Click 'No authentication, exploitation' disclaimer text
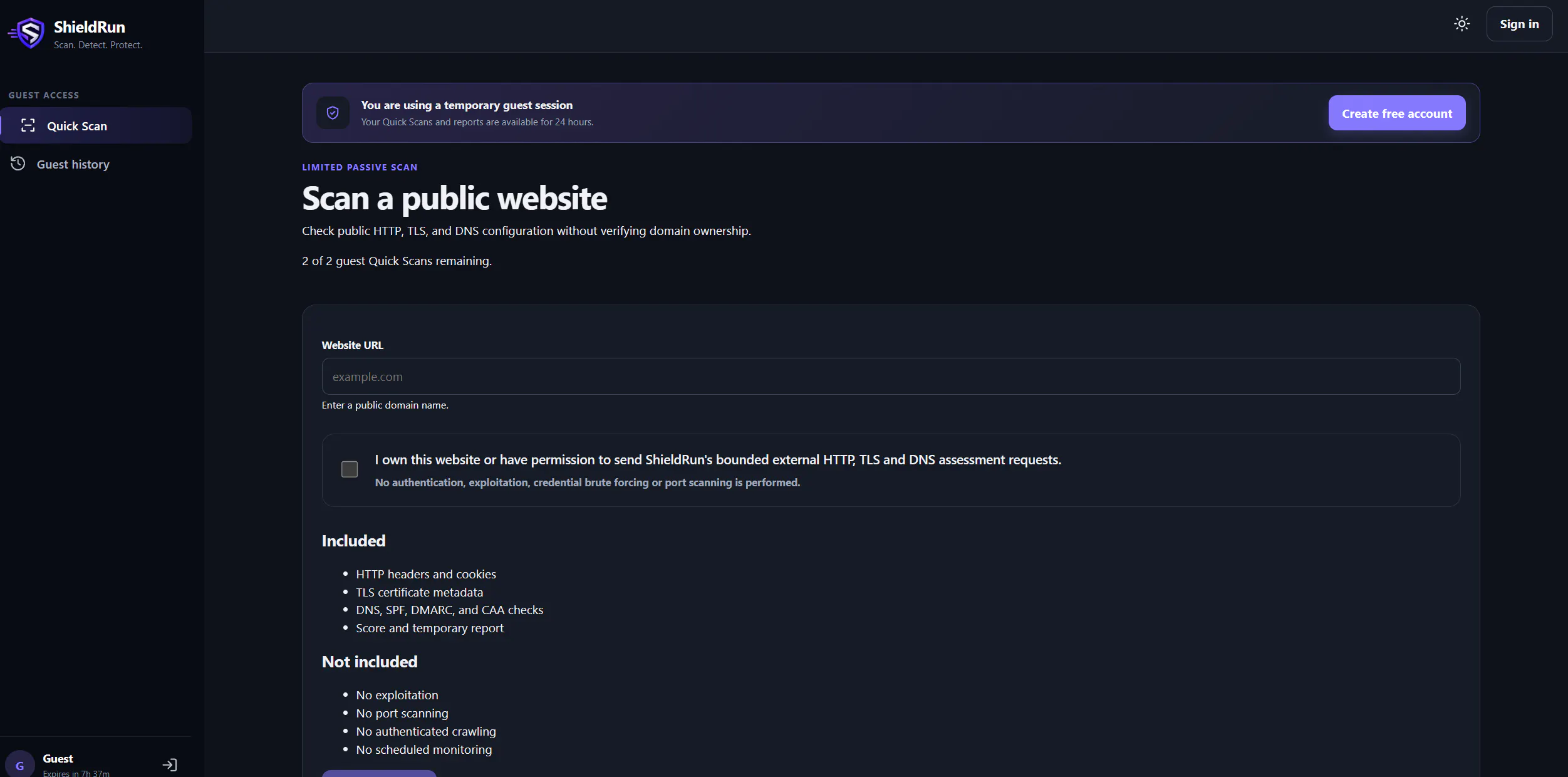The height and width of the screenshot is (777, 1568). pyautogui.click(x=587, y=482)
